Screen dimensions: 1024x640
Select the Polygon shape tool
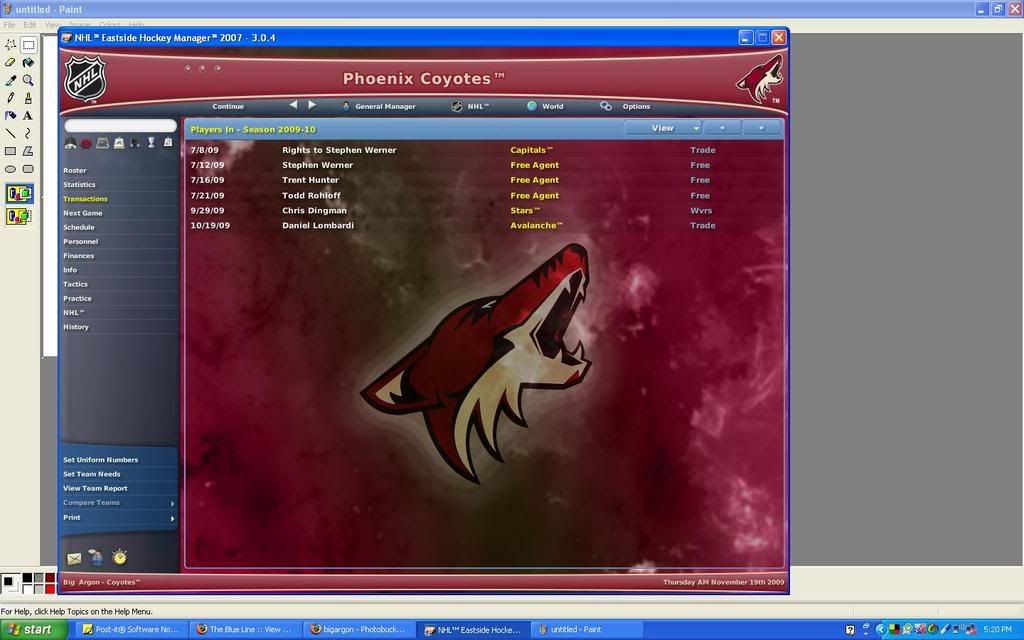(28, 151)
